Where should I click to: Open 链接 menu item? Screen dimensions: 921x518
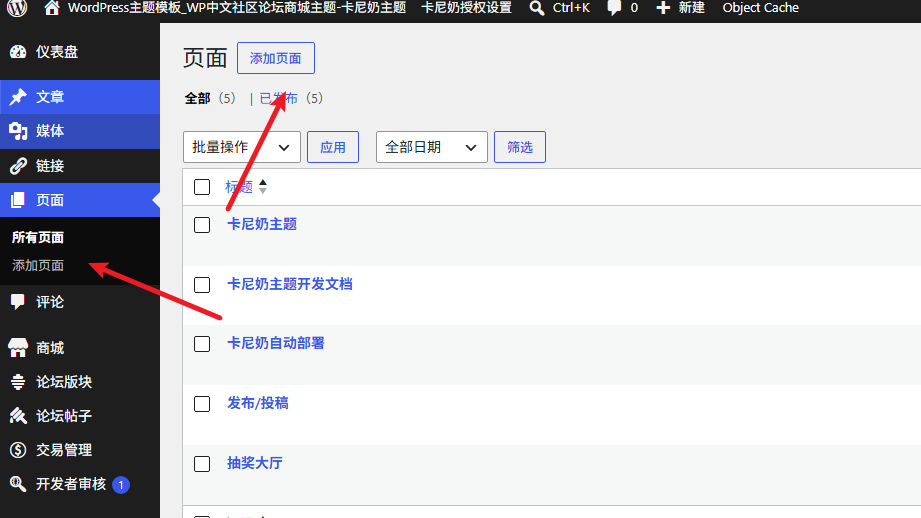coord(80,166)
